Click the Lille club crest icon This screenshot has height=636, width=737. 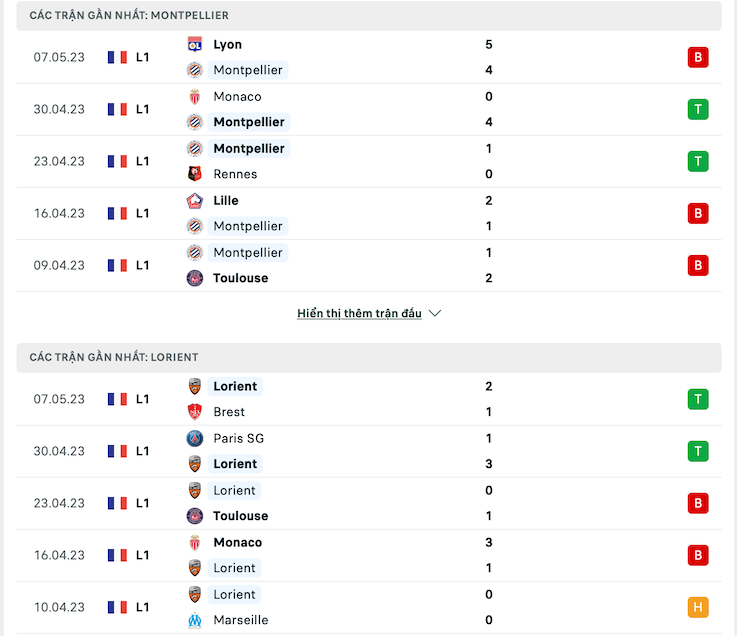[195, 201]
